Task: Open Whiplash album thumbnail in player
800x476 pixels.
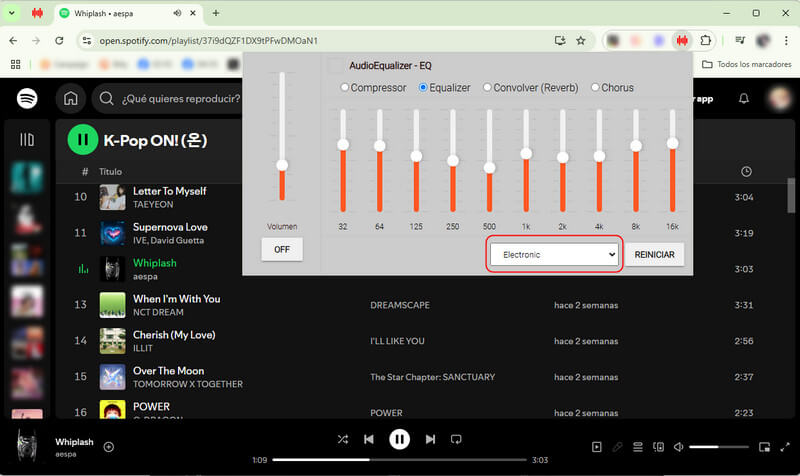Action: pos(27,445)
